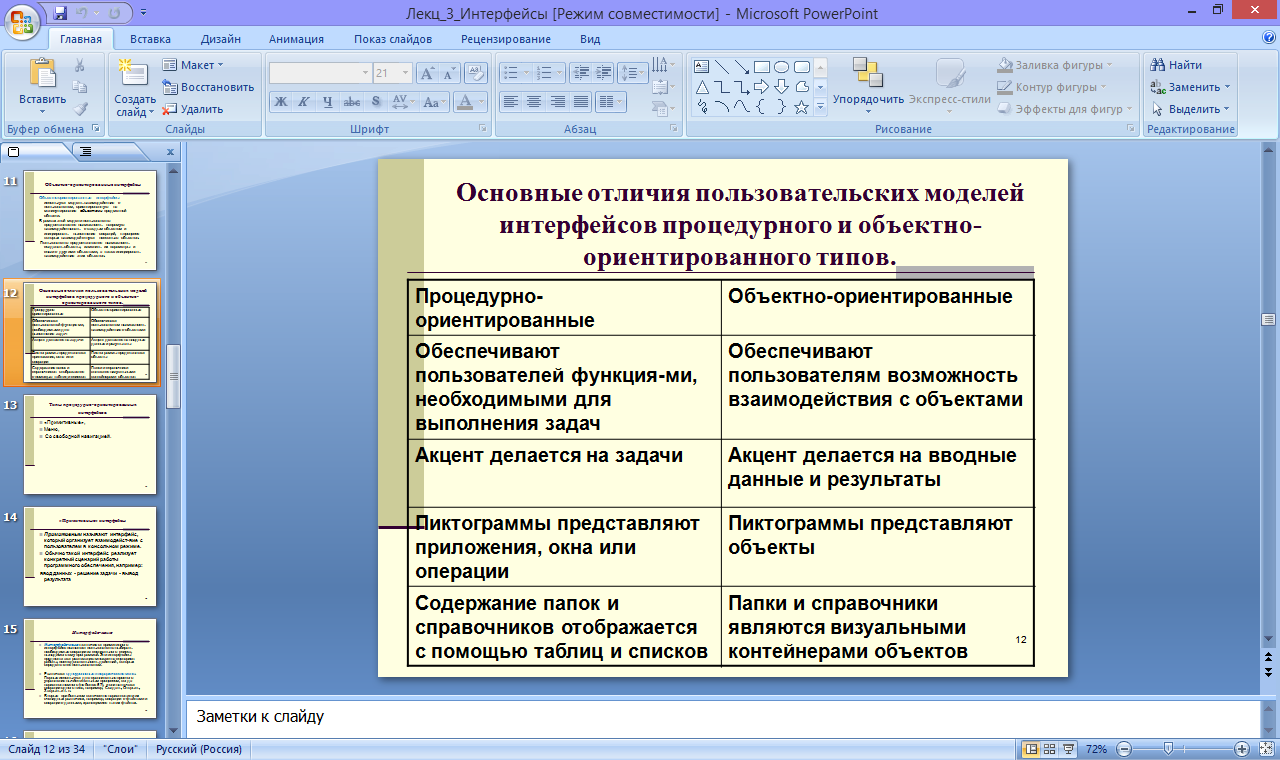The width and height of the screenshot is (1280, 760).
Task: Click the Office button logo
Action: tap(22, 21)
